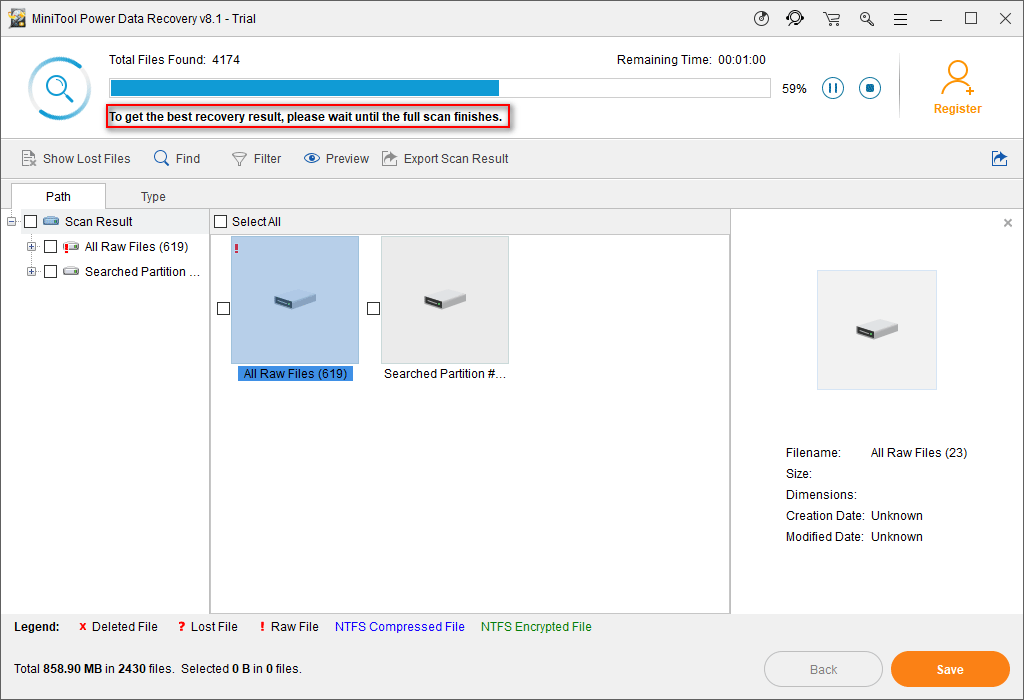
Task: Stop the scan
Action: tap(870, 88)
